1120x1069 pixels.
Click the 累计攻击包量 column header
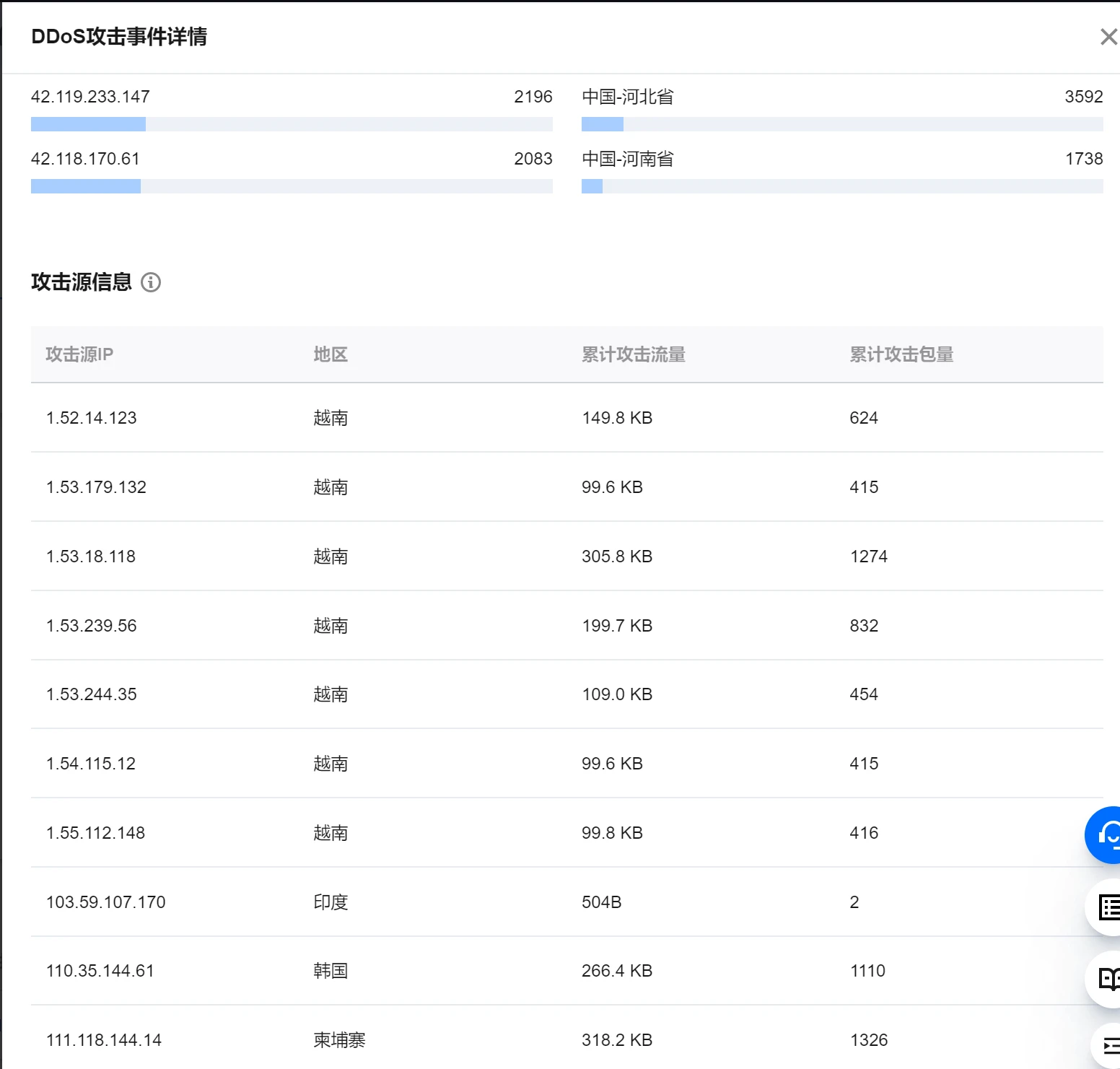click(x=901, y=354)
